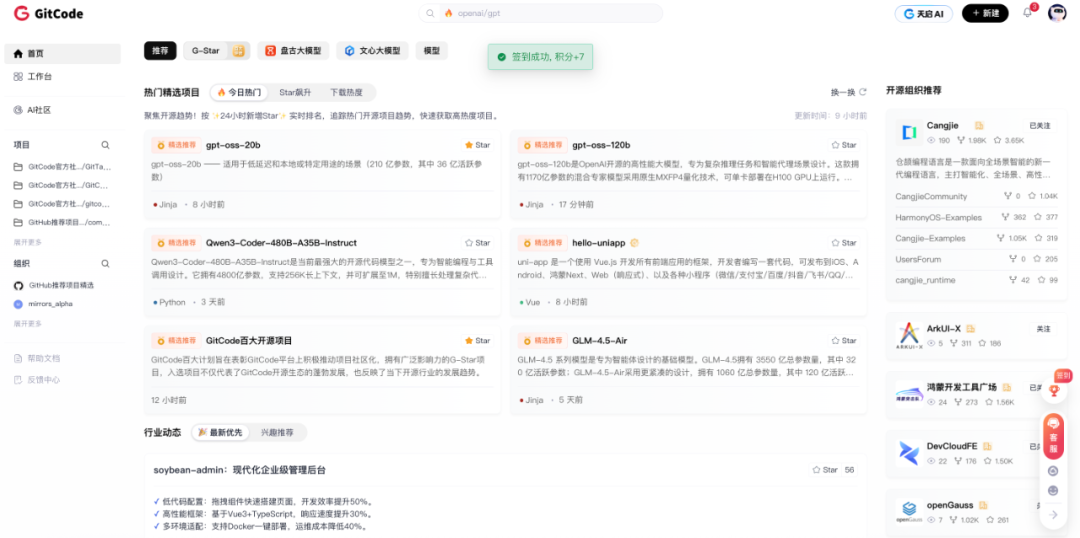This screenshot has height=538, width=1080.
Task: Expand 展开更多 under organizations list
Action: point(28,324)
